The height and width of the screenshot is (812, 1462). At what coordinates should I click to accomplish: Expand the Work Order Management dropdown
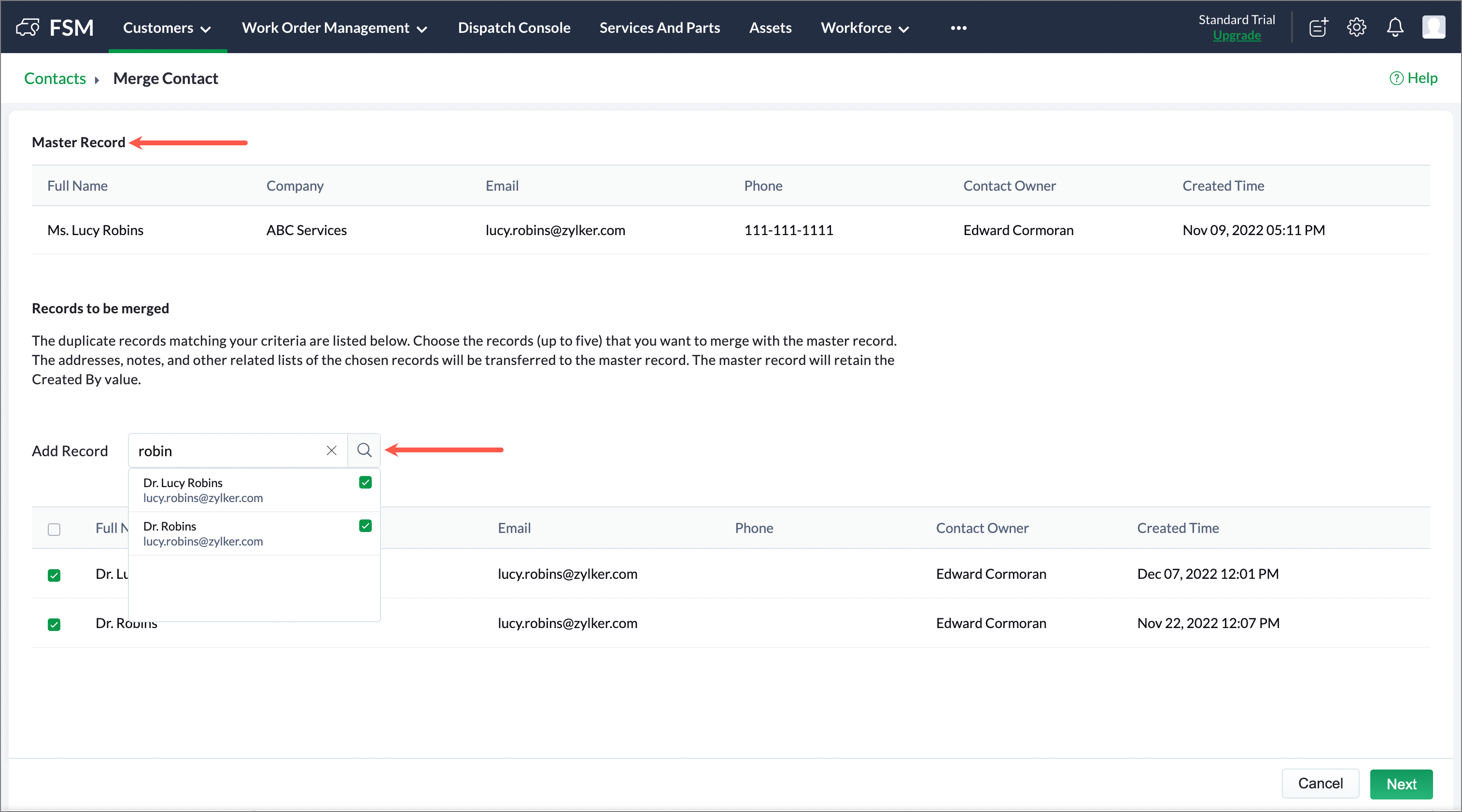pos(334,28)
